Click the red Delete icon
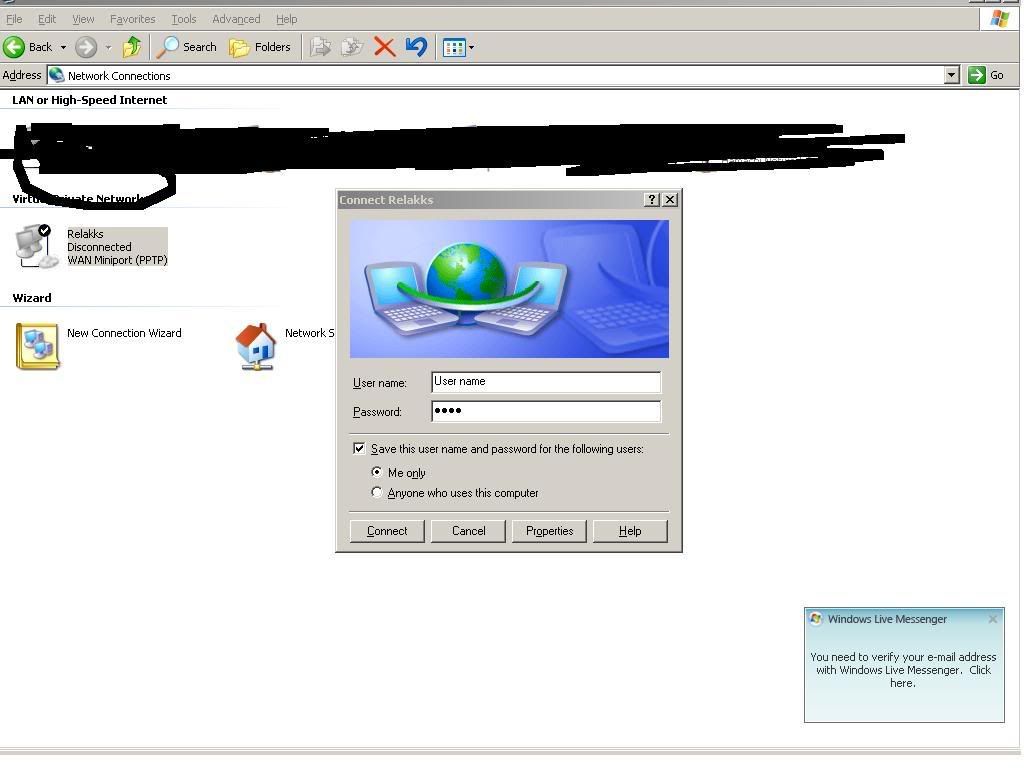The image size is (1024, 768). (384, 47)
